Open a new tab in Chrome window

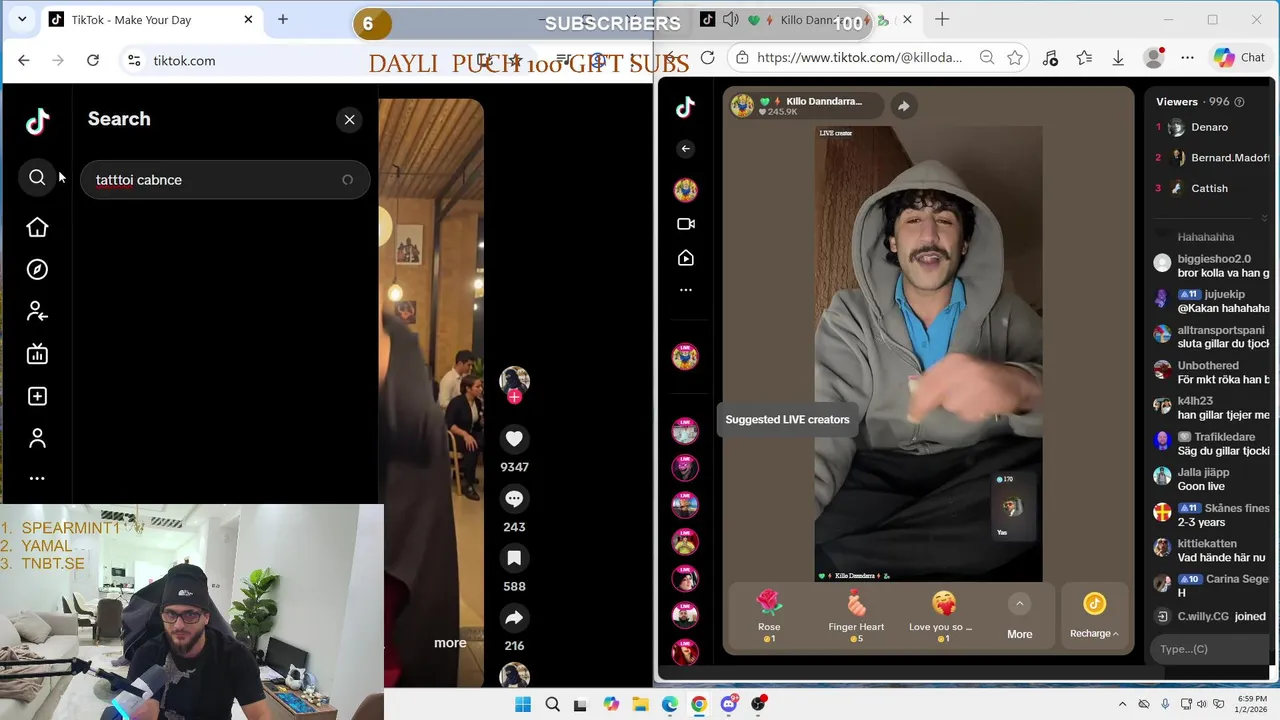[283, 19]
